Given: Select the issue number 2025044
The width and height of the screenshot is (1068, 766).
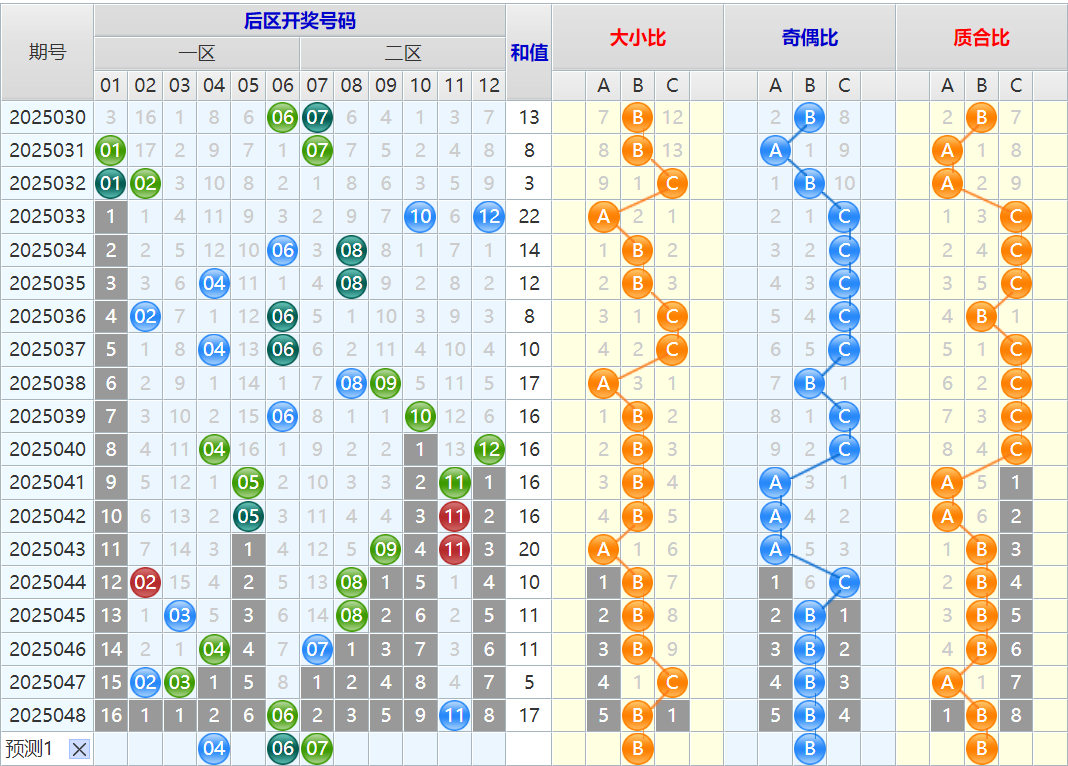Looking at the screenshot, I should [x=47, y=582].
